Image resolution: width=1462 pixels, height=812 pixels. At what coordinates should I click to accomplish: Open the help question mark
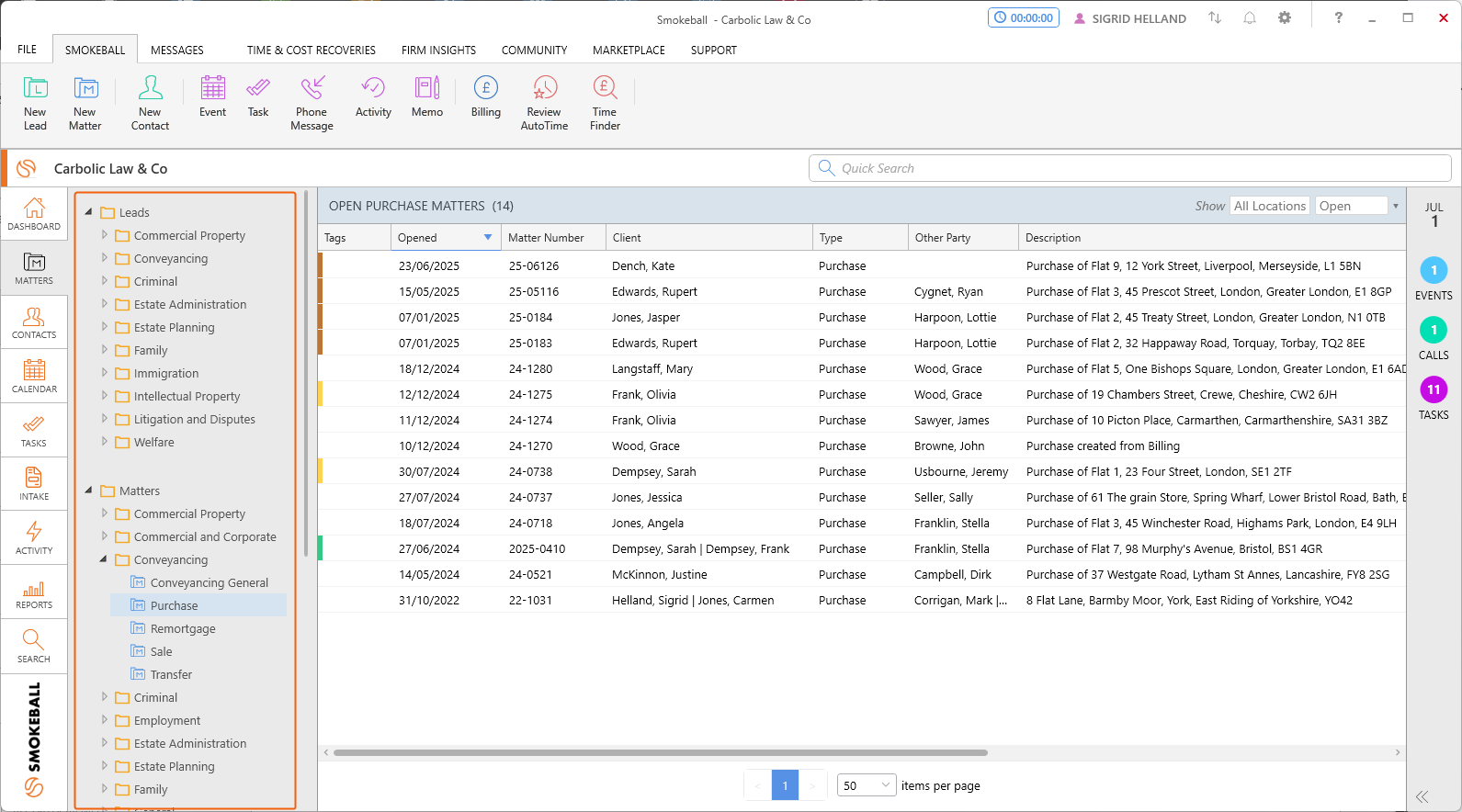tap(1339, 17)
